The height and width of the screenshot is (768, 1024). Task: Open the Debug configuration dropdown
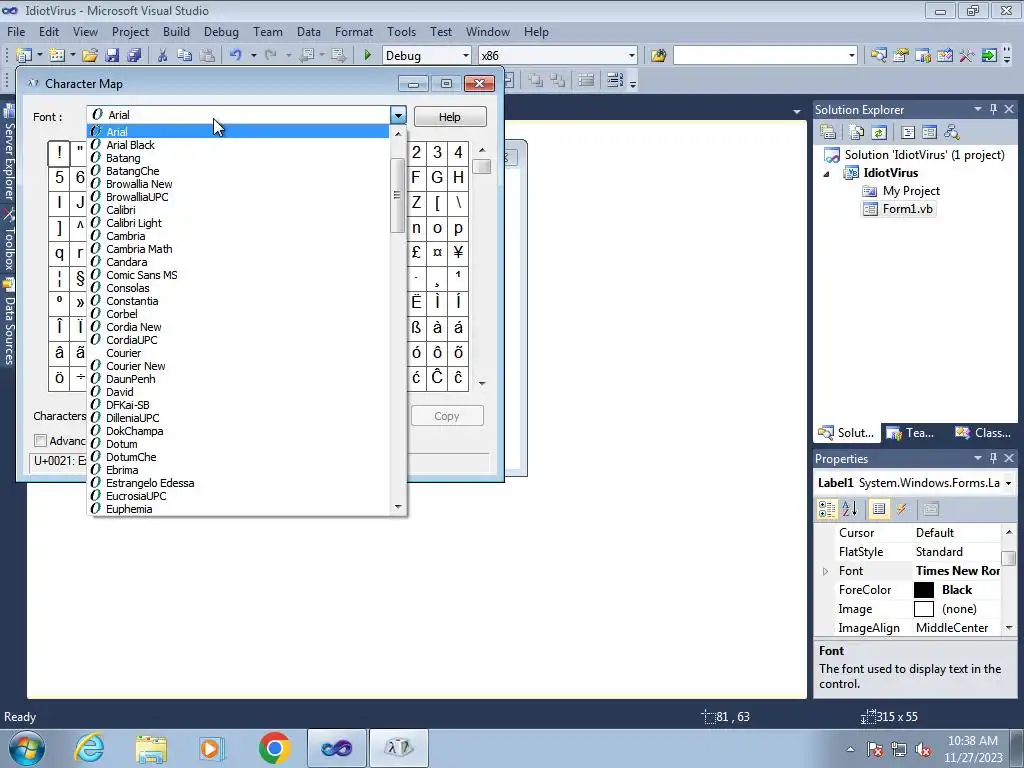click(x=465, y=56)
